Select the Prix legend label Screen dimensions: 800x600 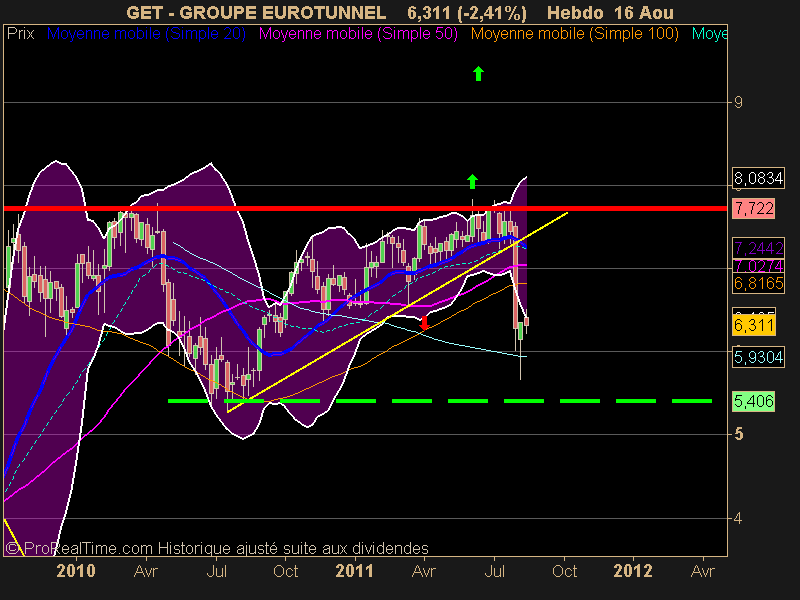(20, 34)
